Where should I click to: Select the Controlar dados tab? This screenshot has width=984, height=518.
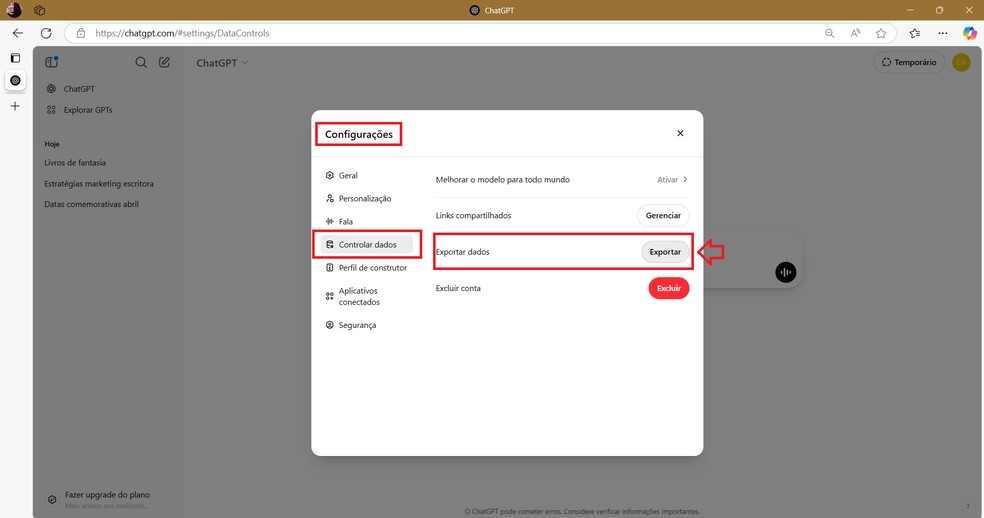[367, 245]
